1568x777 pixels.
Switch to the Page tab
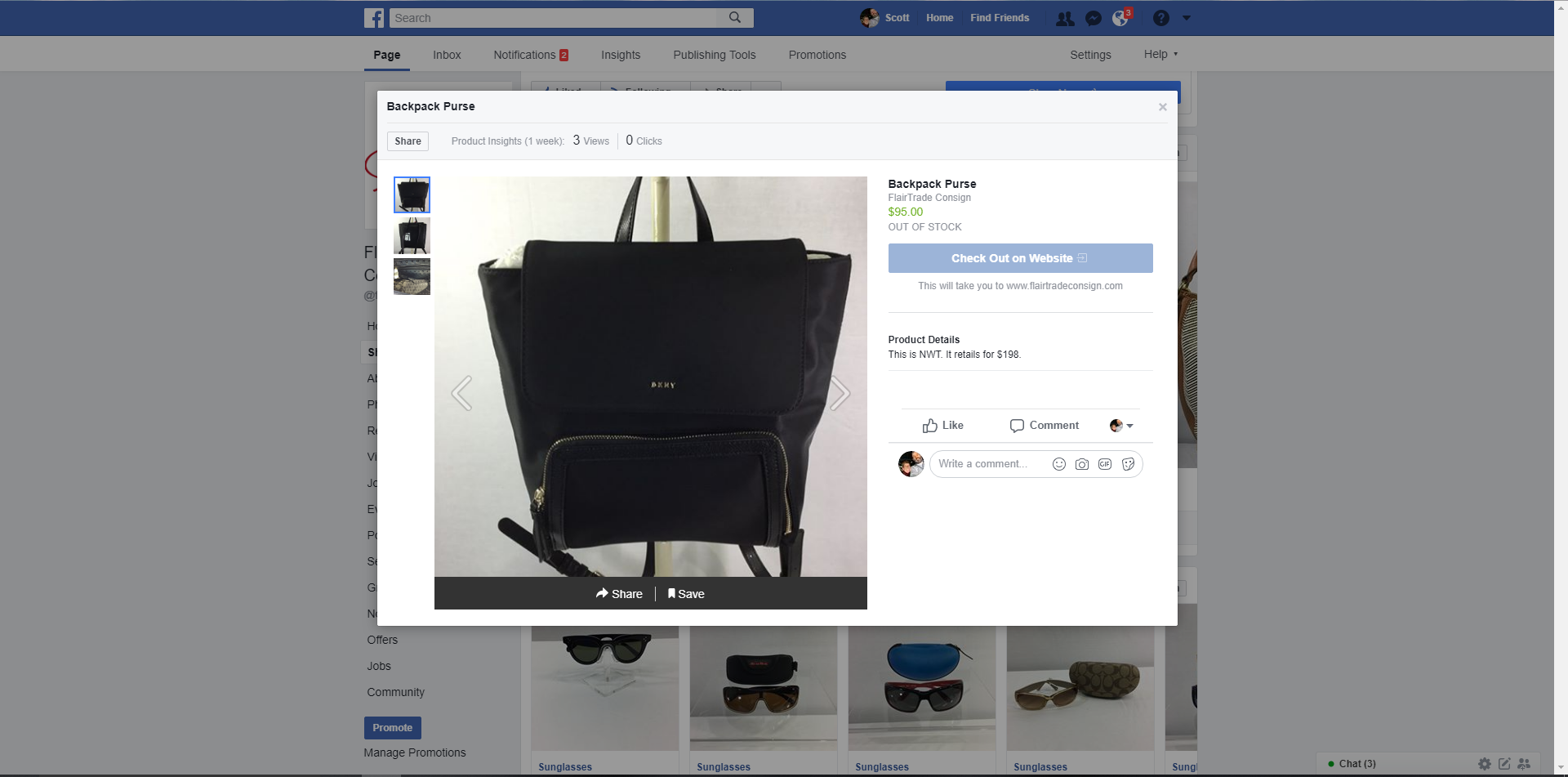point(386,55)
